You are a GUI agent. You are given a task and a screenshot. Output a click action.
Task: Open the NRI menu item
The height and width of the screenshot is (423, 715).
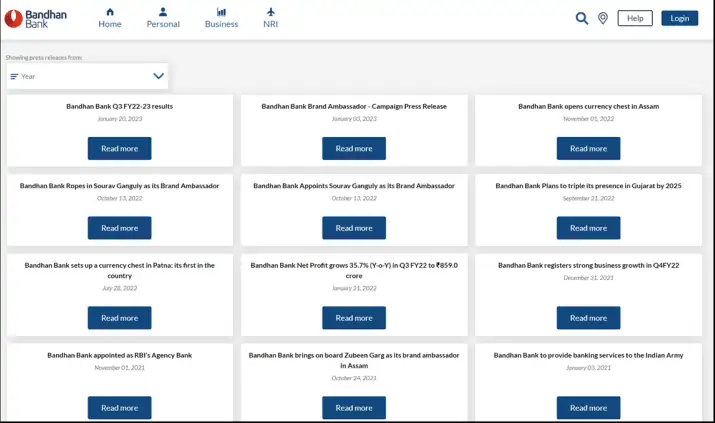[270, 18]
